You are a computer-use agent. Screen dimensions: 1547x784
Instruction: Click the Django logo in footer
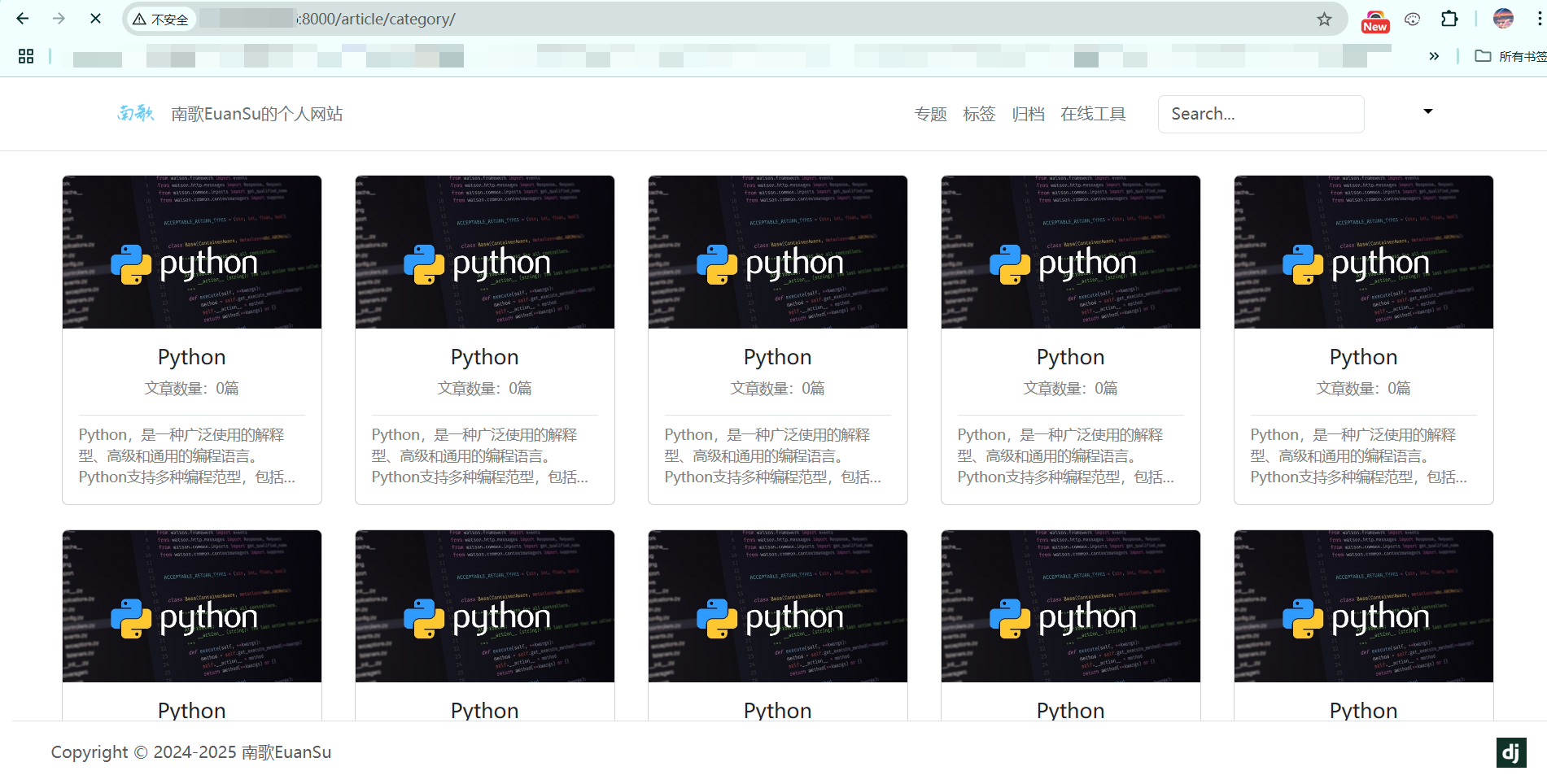pyautogui.click(x=1510, y=752)
